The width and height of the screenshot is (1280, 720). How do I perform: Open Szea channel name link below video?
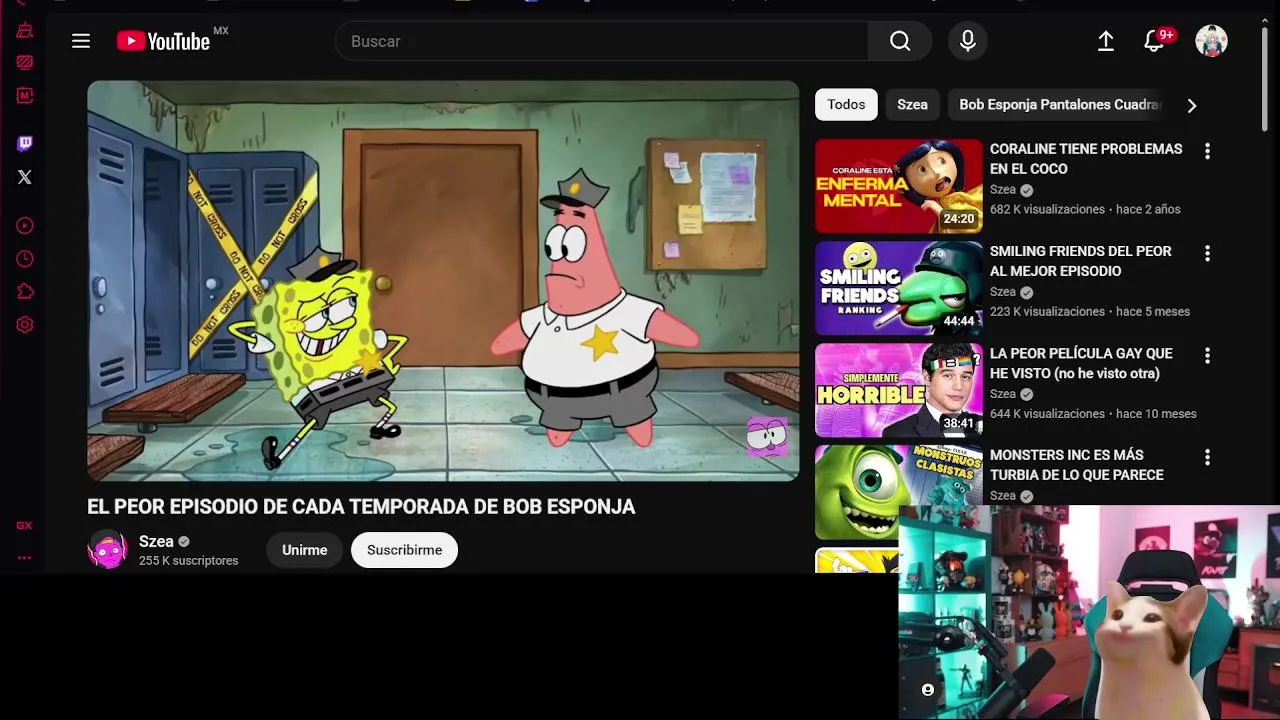(x=156, y=541)
